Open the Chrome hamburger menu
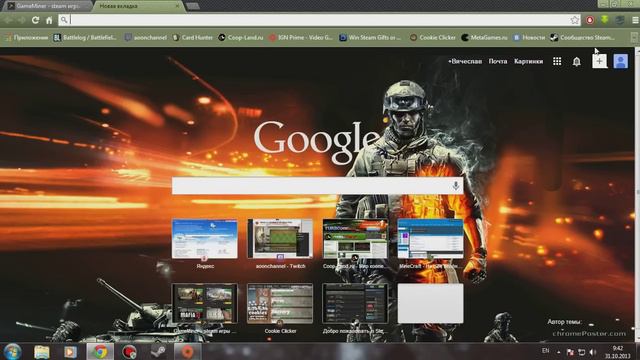Image resolution: width=640 pixels, height=360 pixels. [635, 20]
